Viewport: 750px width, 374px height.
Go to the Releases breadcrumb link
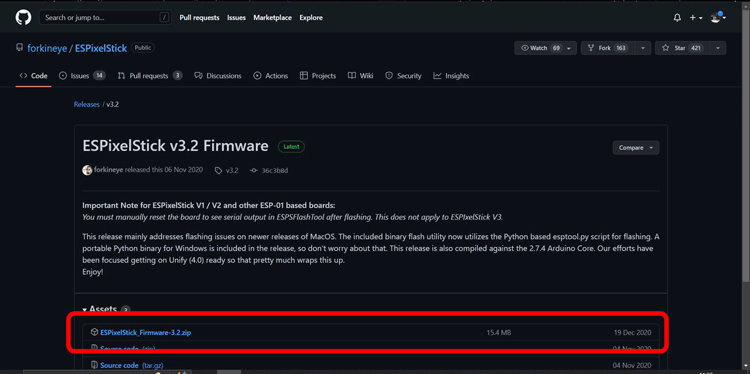click(x=87, y=104)
